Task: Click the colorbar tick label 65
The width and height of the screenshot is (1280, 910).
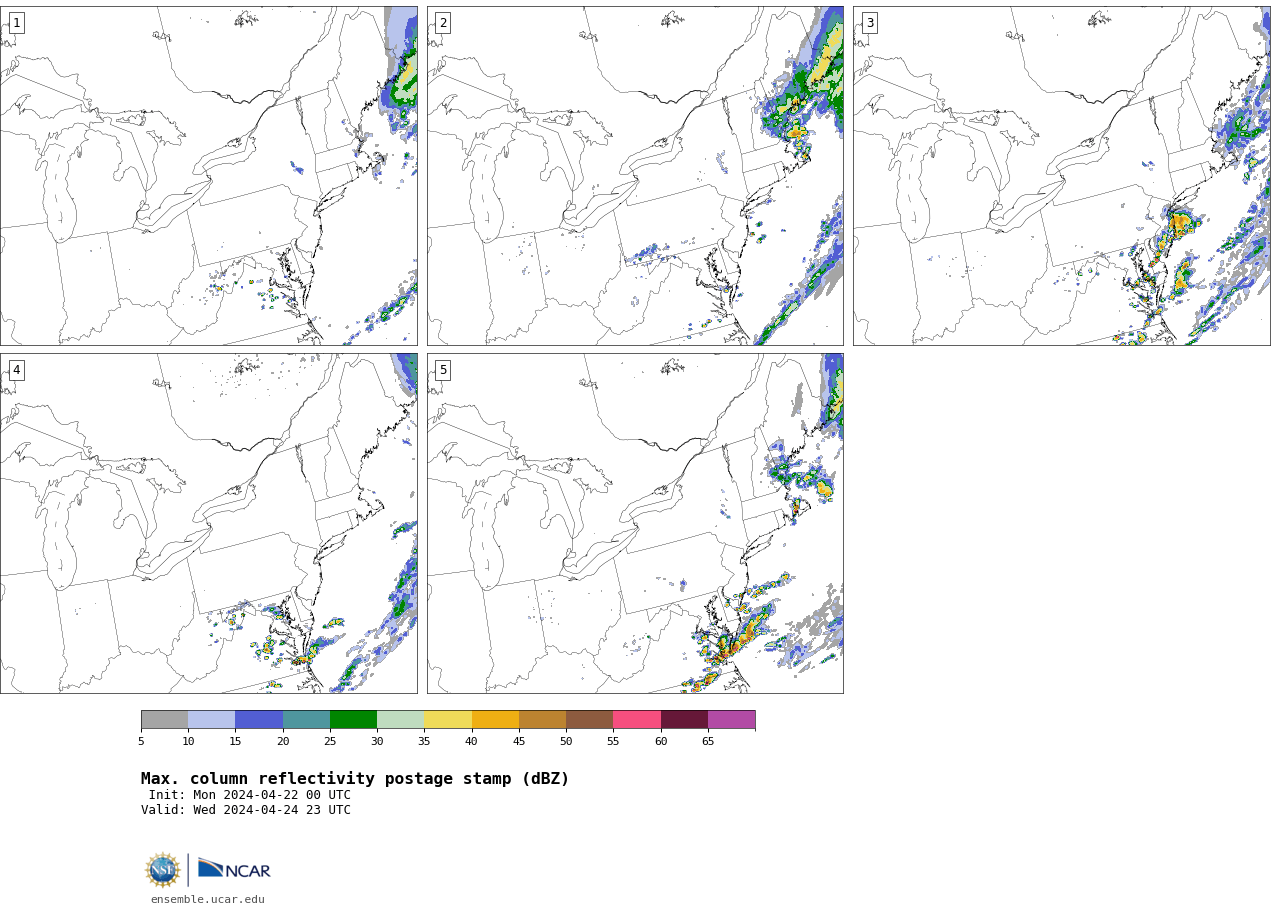Action: pyautogui.click(x=708, y=741)
